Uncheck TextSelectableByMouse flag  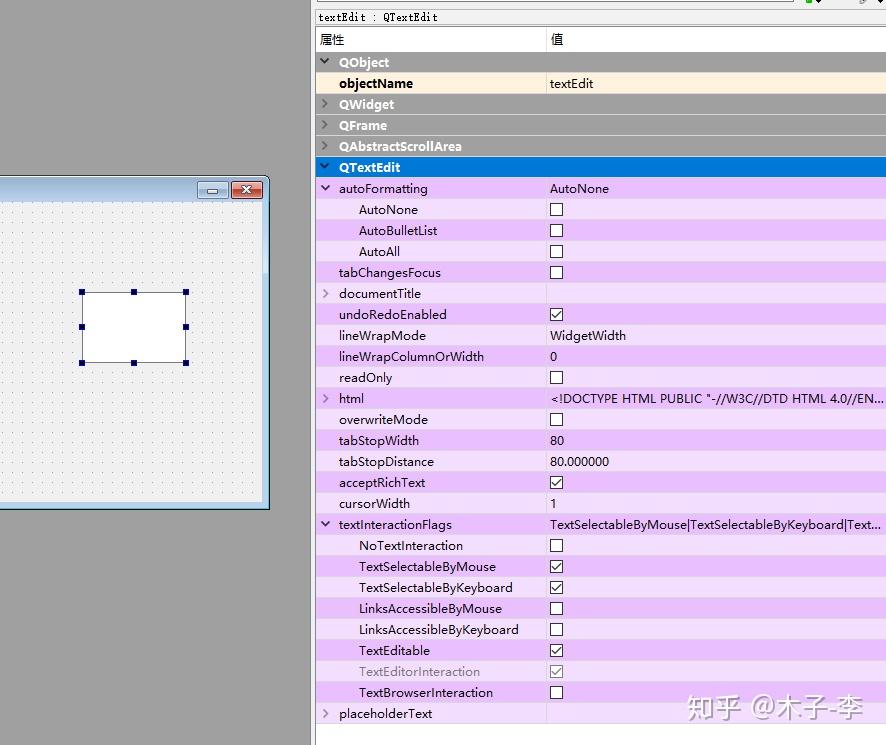click(x=557, y=566)
